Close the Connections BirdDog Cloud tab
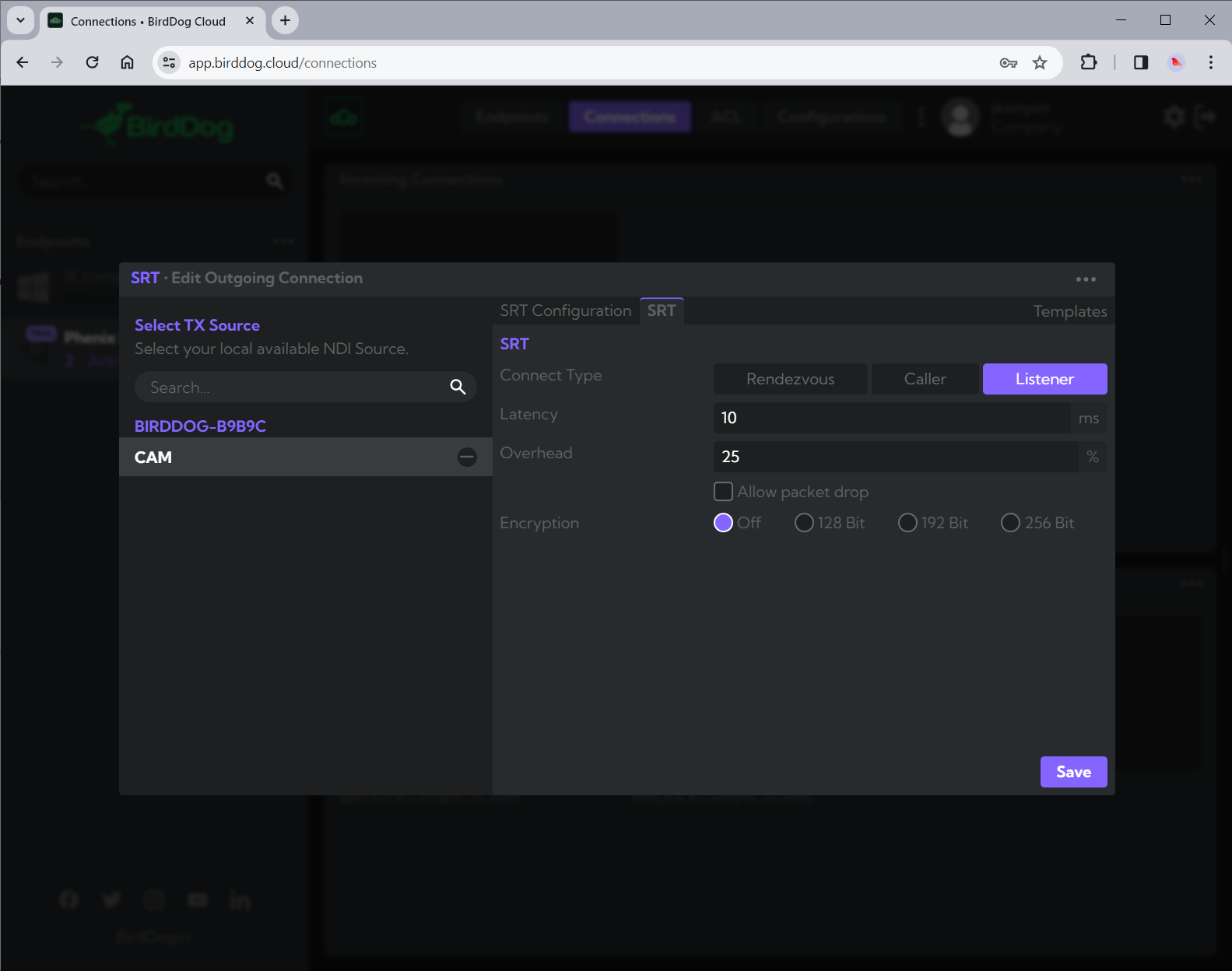Image resolution: width=1232 pixels, height=971 pixels. [x=250, y=21]
